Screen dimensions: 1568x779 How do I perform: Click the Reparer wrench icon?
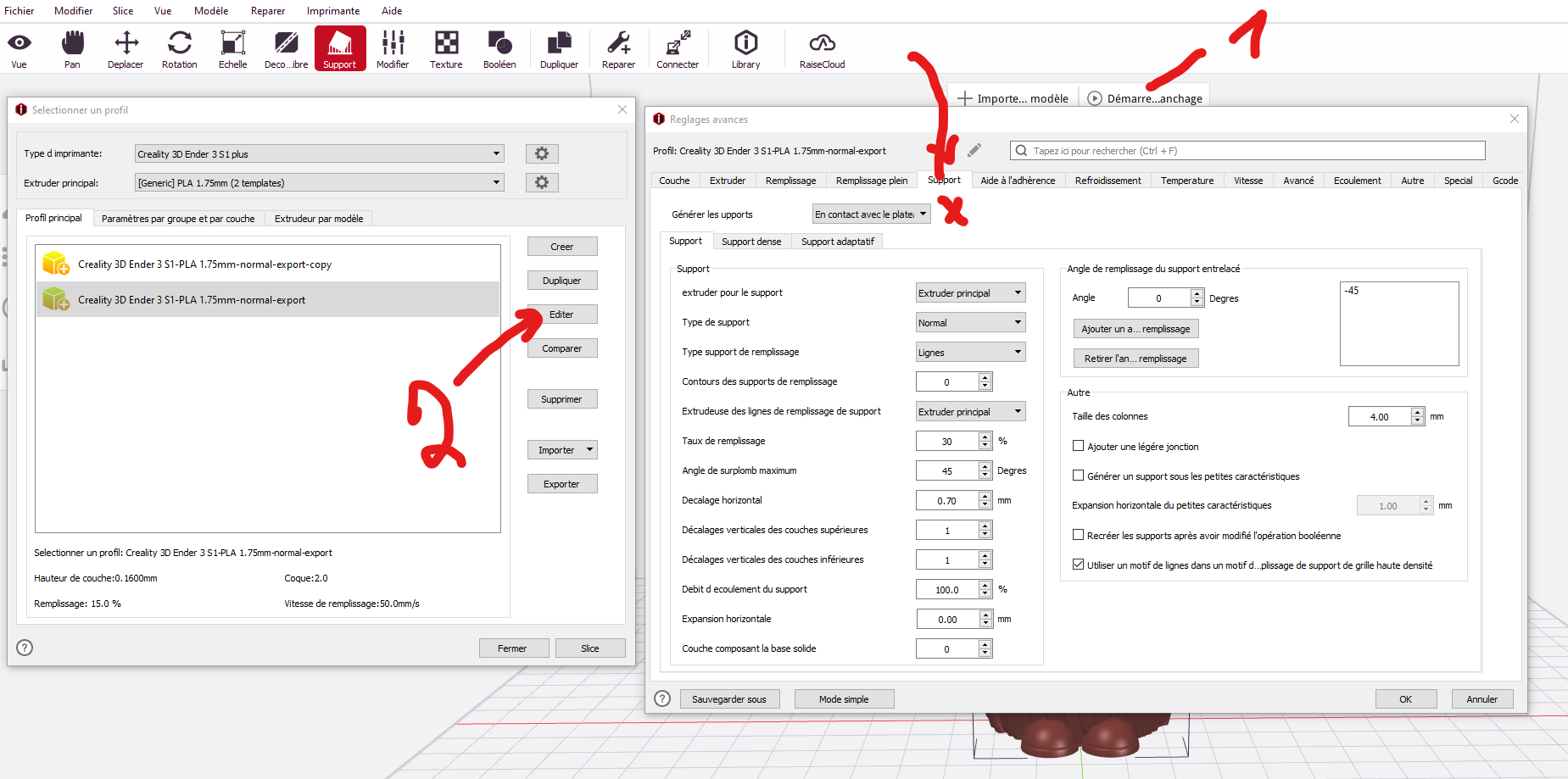618,49
